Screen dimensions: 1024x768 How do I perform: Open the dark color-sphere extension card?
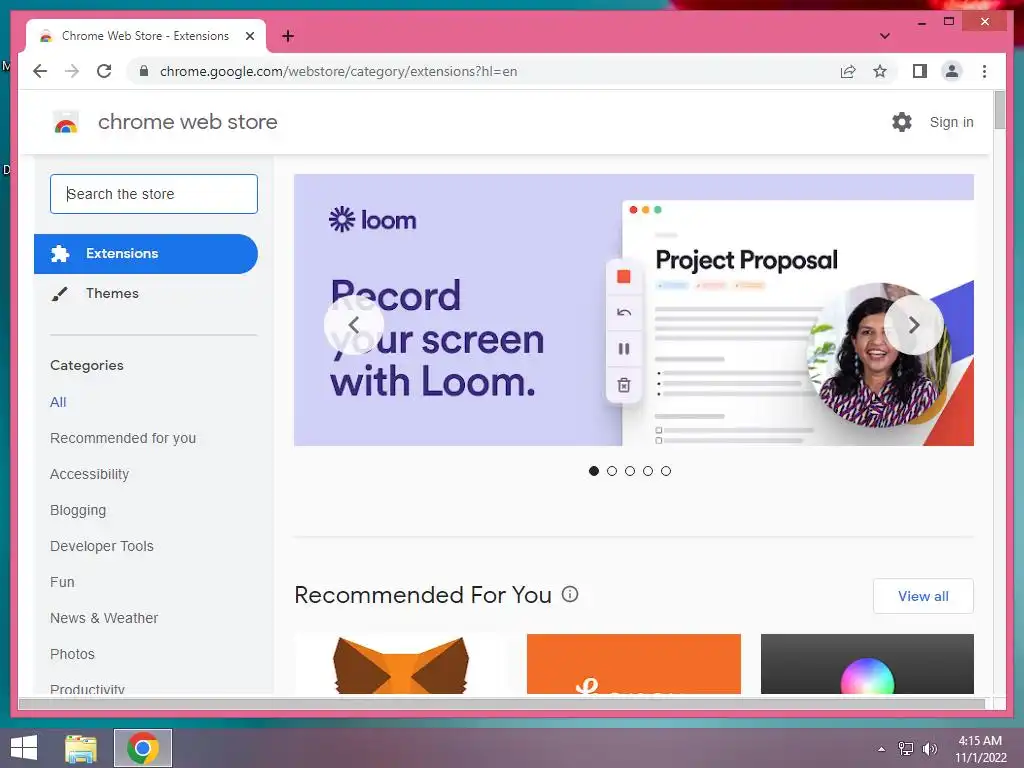coord(867,664)
